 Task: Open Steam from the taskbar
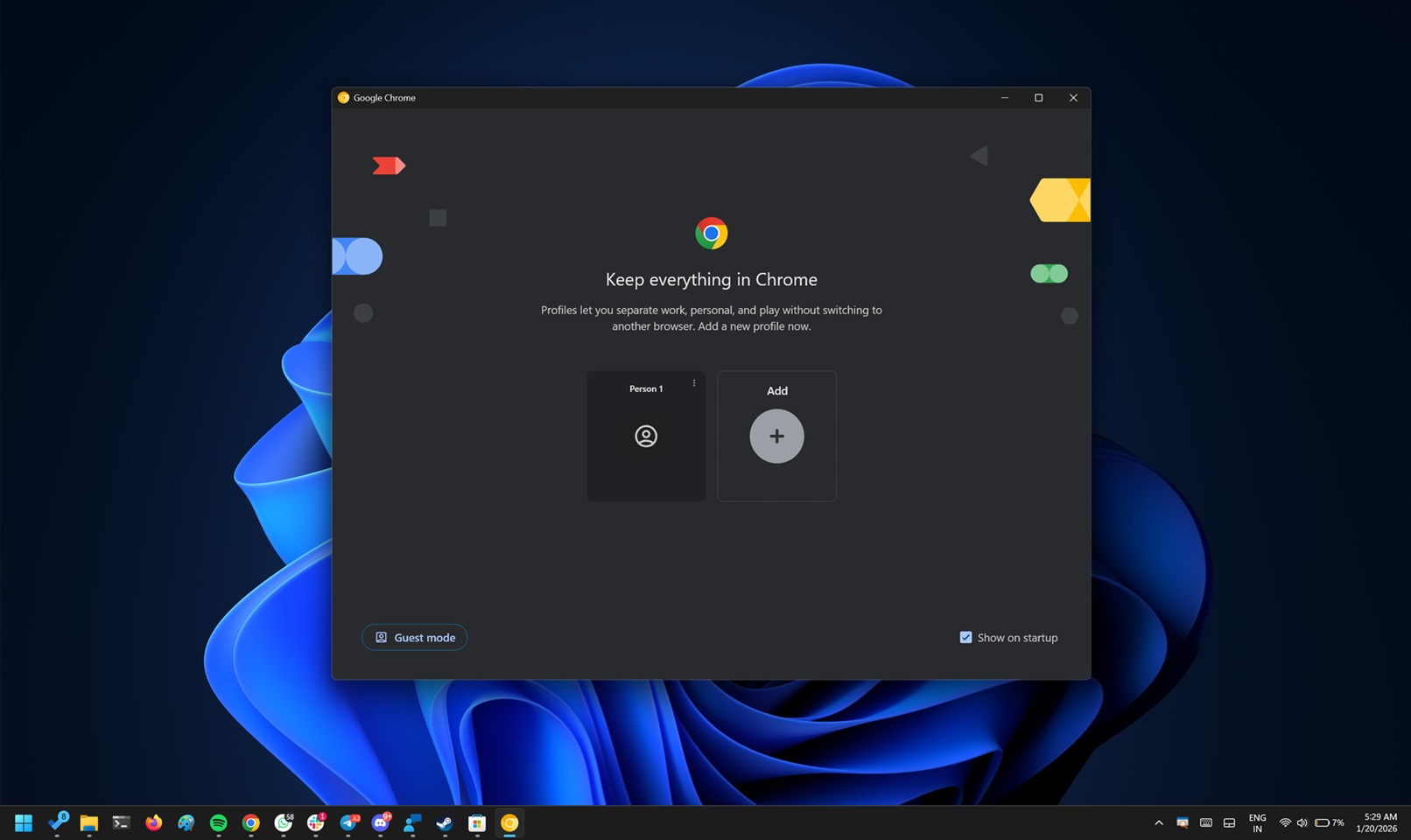445,822
